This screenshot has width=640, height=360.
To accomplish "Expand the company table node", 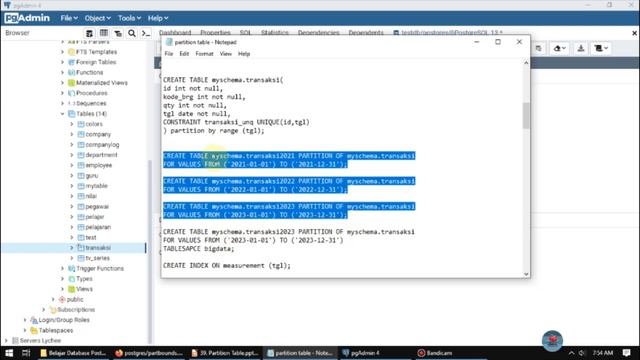I will click(72, 134).
